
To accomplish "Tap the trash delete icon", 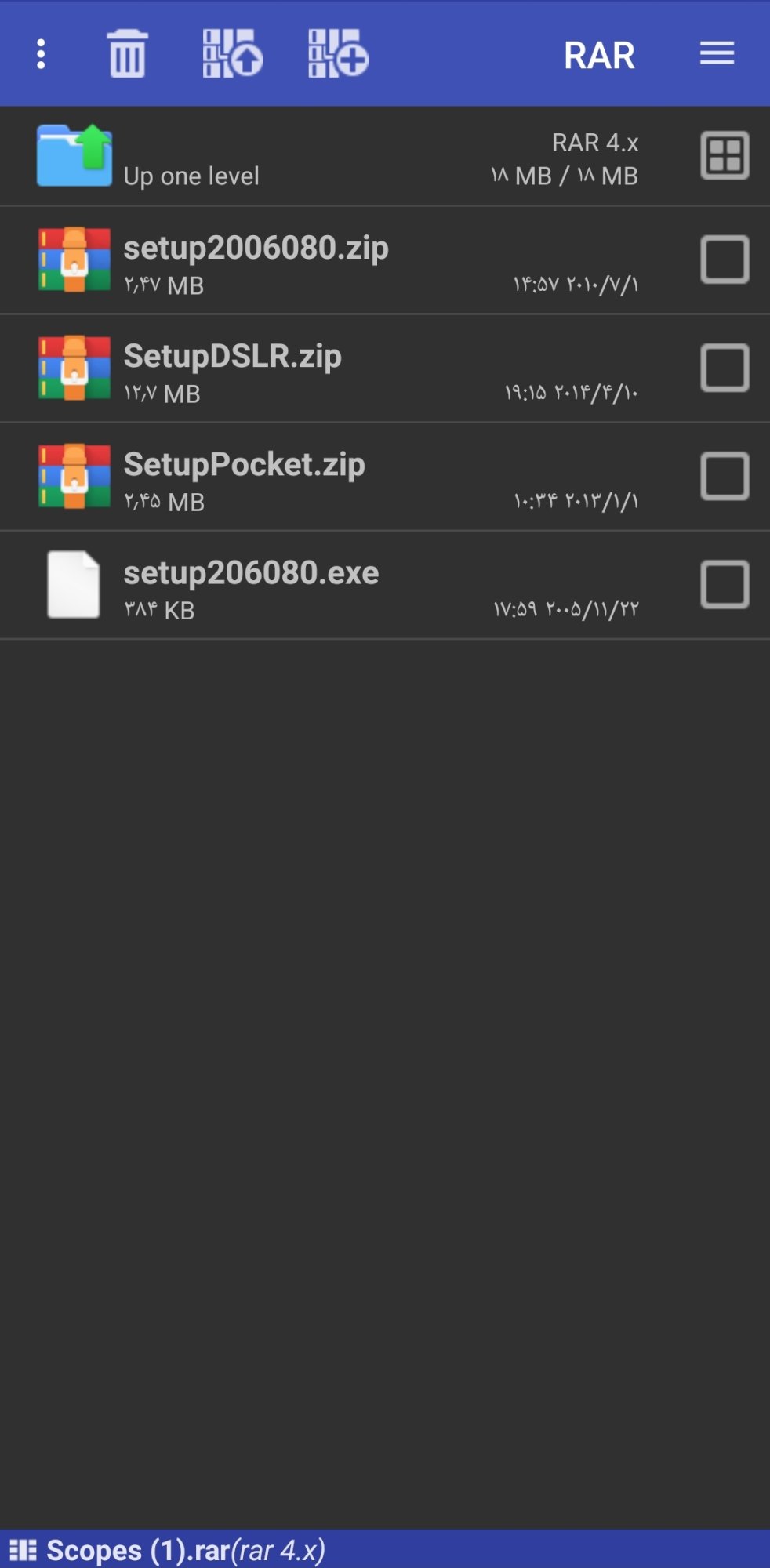I will (x=127, y=54).
